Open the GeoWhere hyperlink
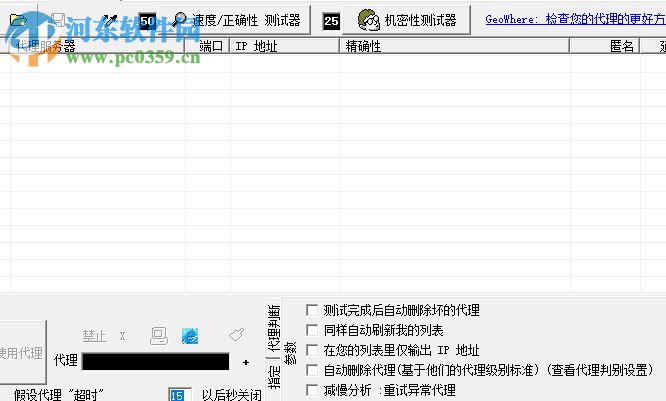The width and height of the screenshot is (666, 401). pos(576,19)
